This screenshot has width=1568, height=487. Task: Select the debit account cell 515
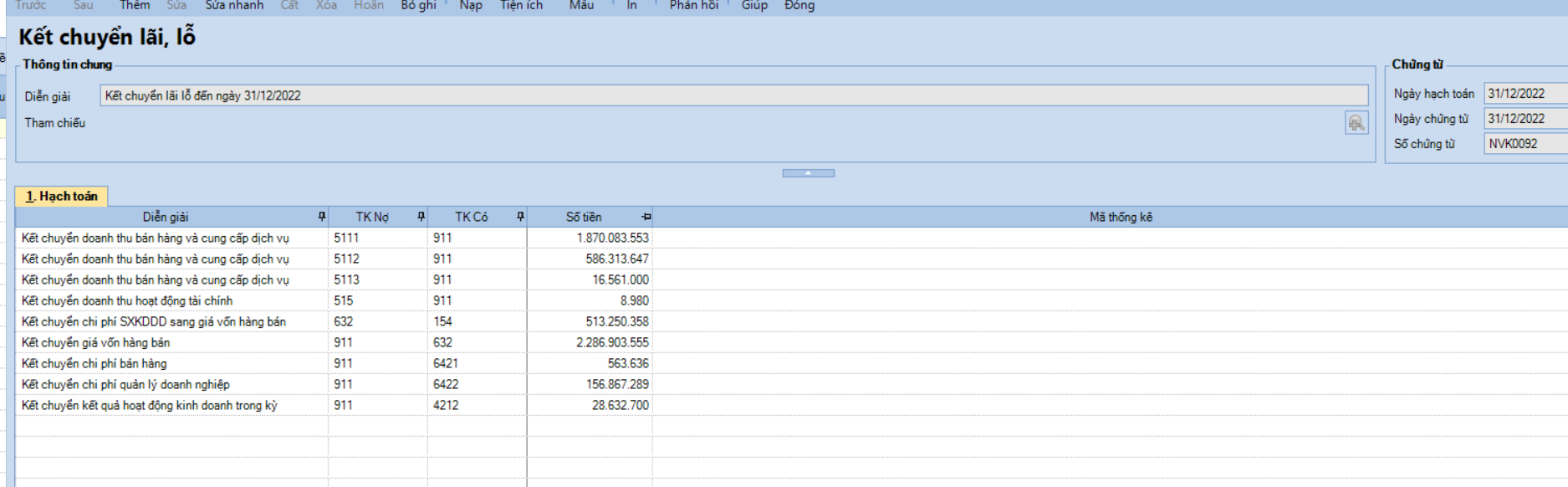click(378, 300)
